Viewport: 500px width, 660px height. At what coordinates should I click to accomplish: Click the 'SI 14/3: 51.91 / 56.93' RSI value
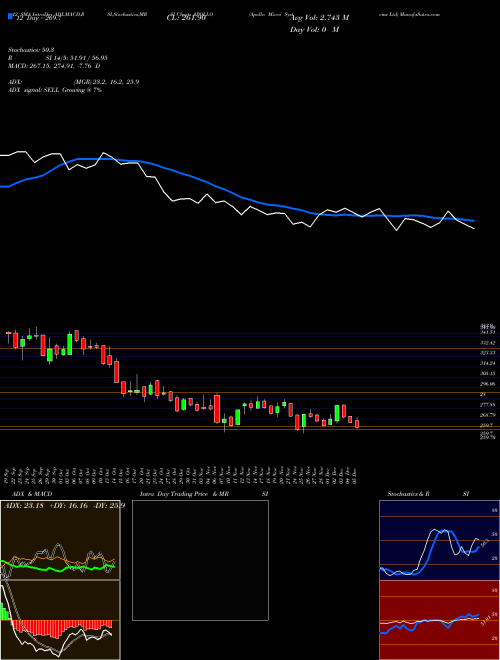click(x=76, y=60)
